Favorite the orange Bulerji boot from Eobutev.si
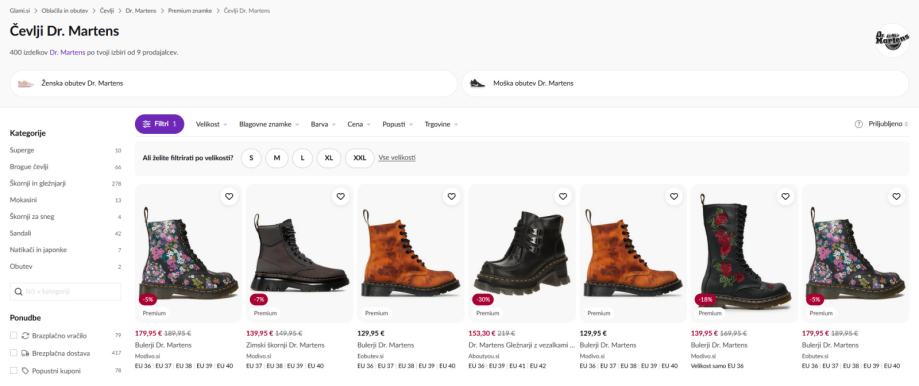 point(451,197)
